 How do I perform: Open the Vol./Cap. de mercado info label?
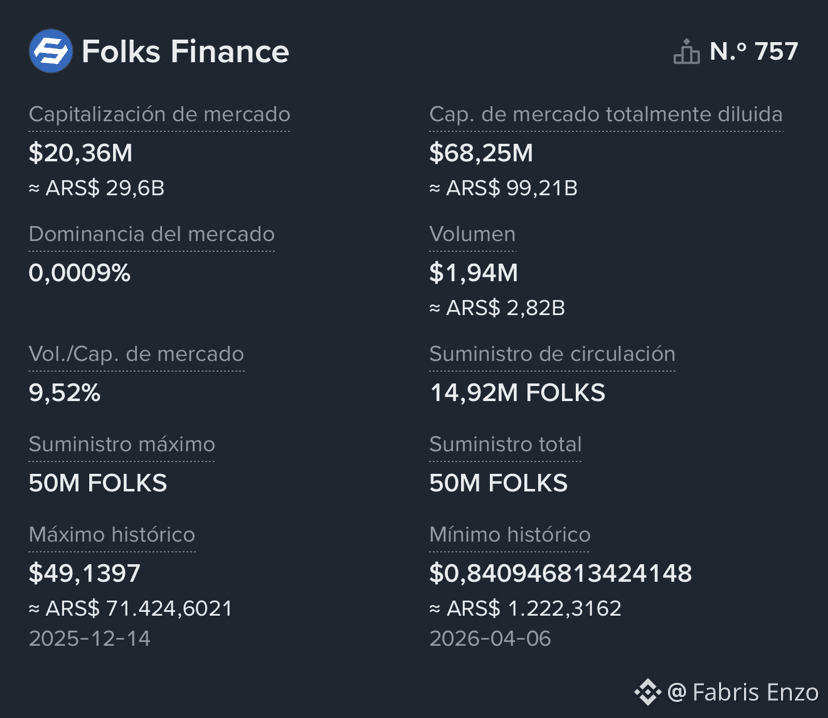click(136, 354)
